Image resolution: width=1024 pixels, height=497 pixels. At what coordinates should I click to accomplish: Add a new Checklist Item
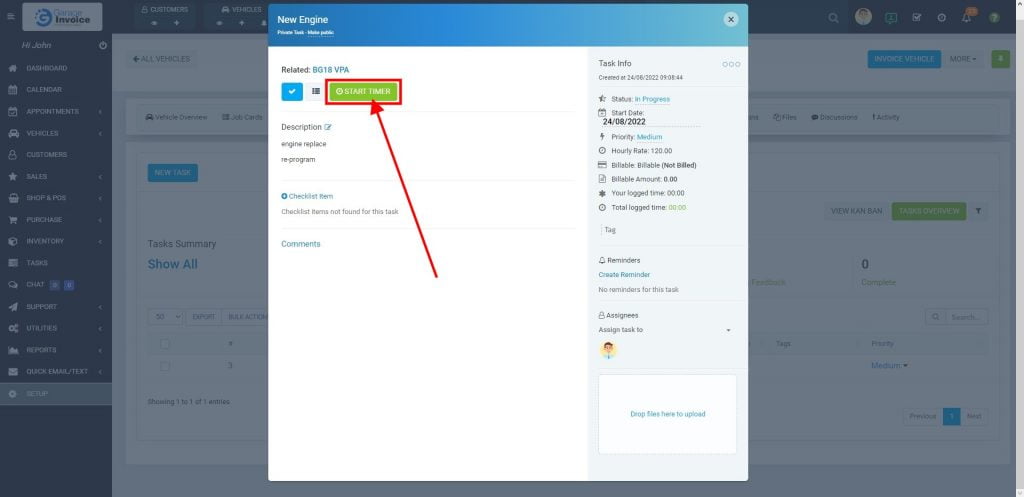pyautogui.click(x=307, y=196)
